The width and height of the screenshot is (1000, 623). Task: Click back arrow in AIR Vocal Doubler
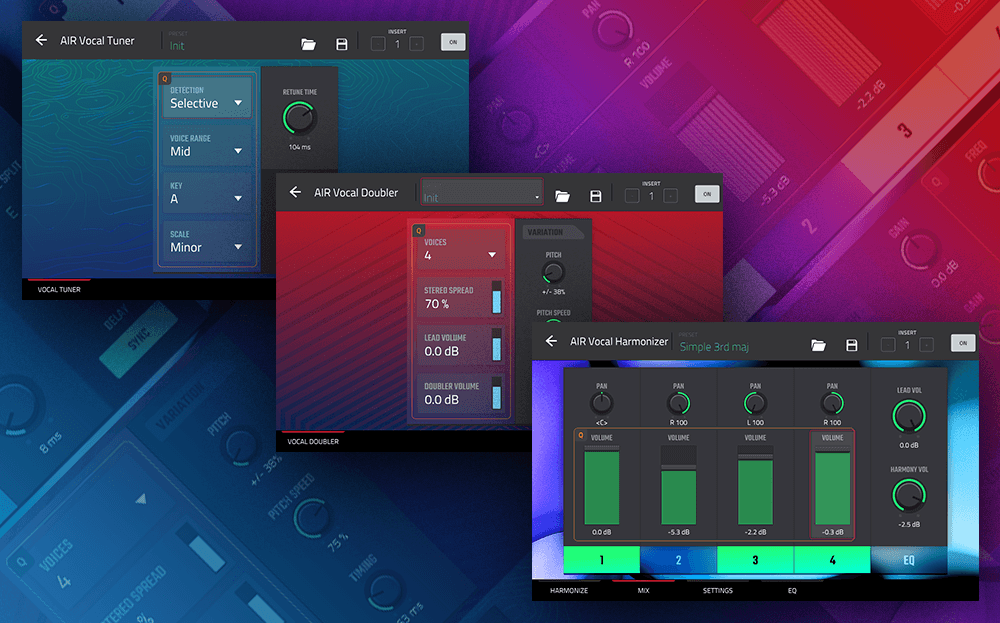295,192
